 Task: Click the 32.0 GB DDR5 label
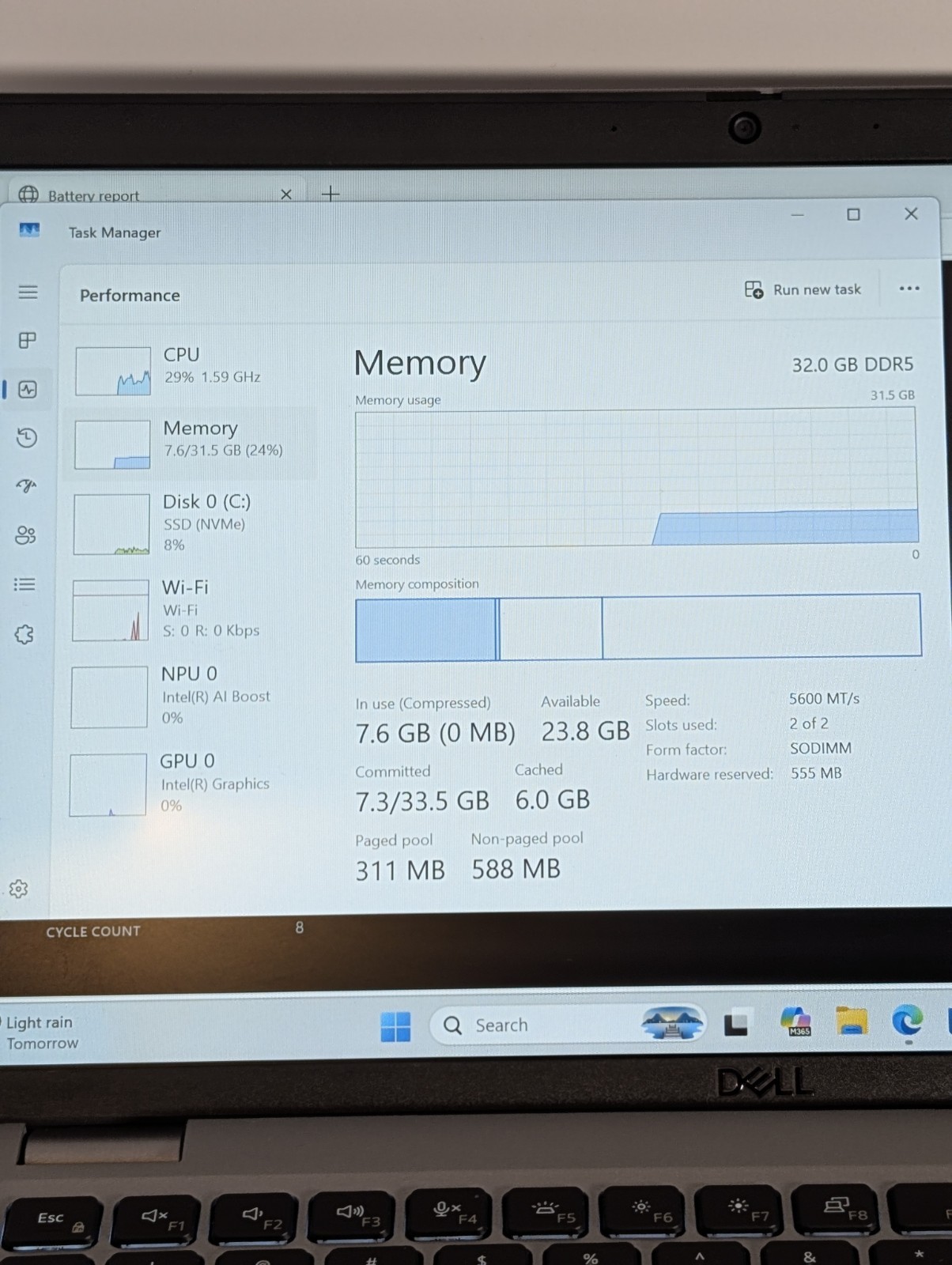[x=852, y=364]
